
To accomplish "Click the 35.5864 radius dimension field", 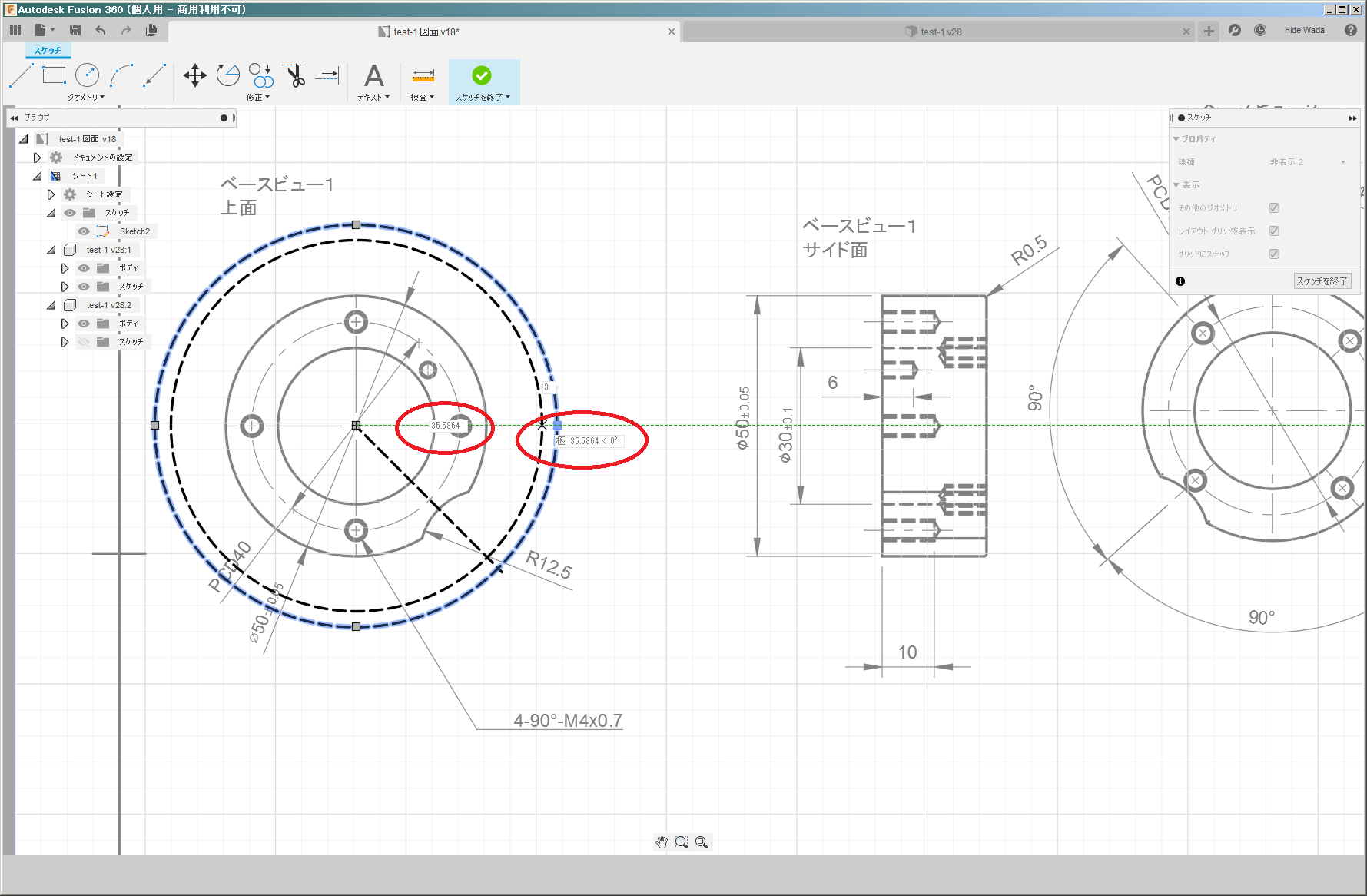I will 446,426.
